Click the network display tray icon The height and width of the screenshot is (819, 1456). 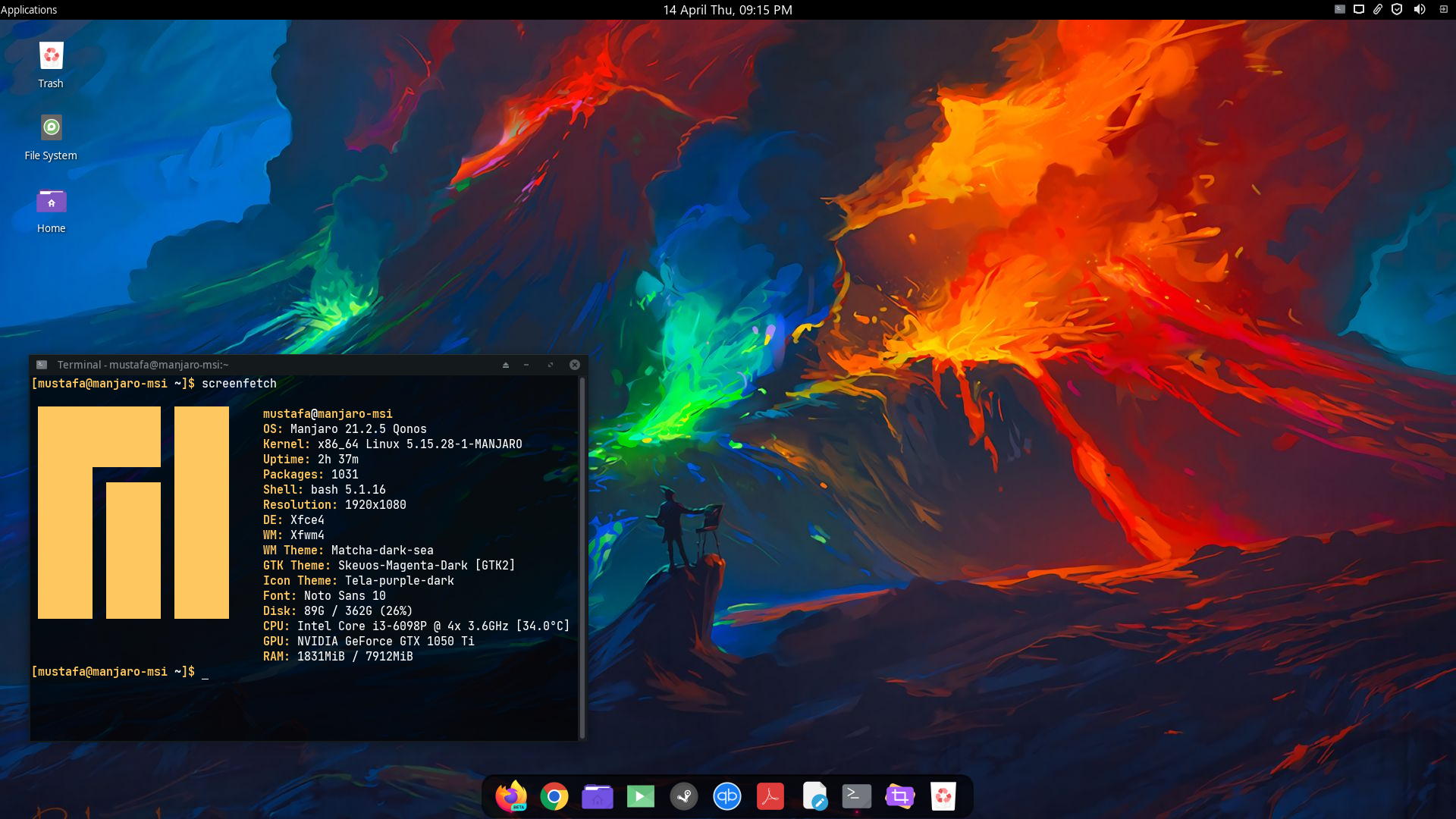(1359, 10)
